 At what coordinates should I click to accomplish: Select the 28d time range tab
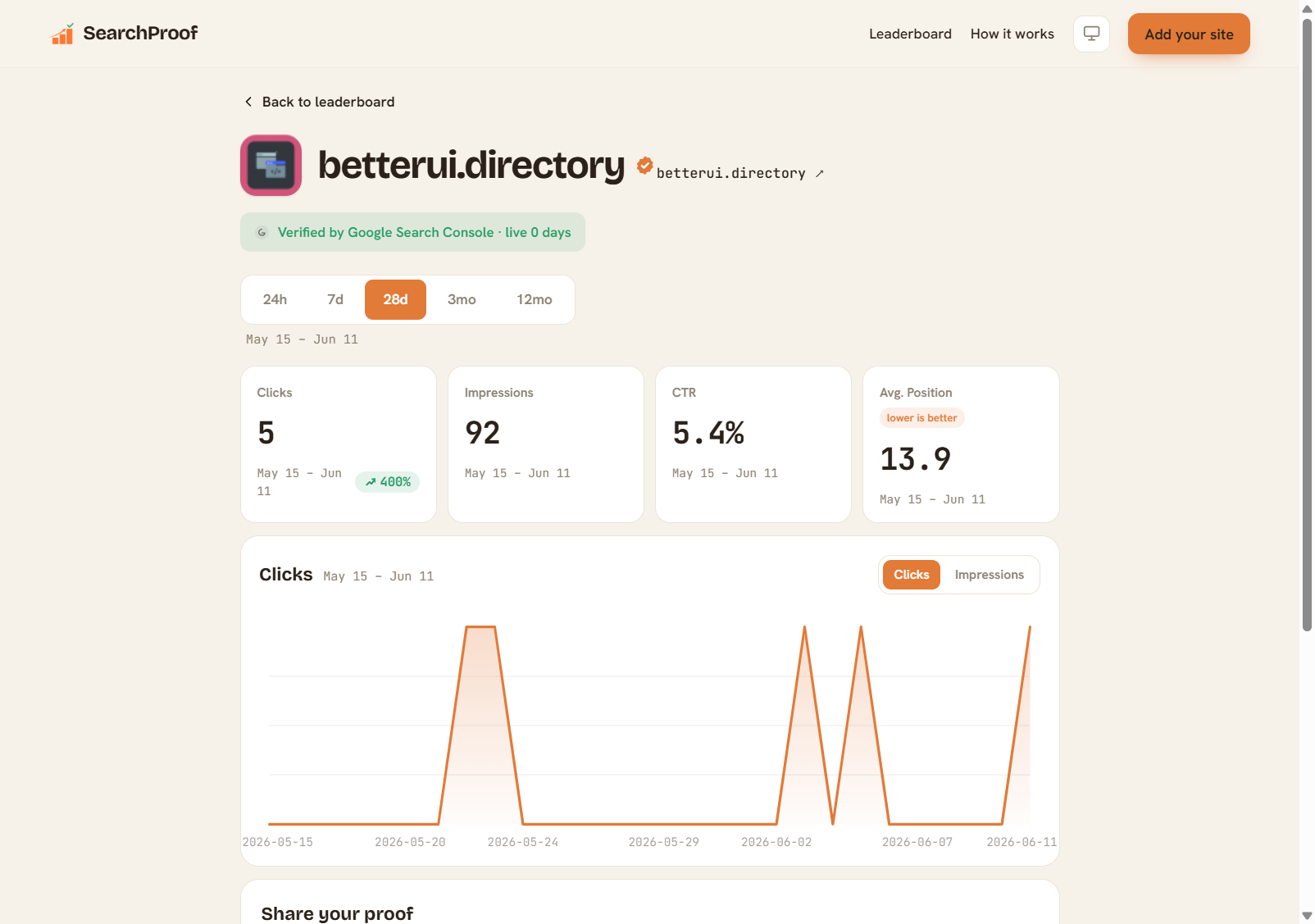(x=395, y=299)
